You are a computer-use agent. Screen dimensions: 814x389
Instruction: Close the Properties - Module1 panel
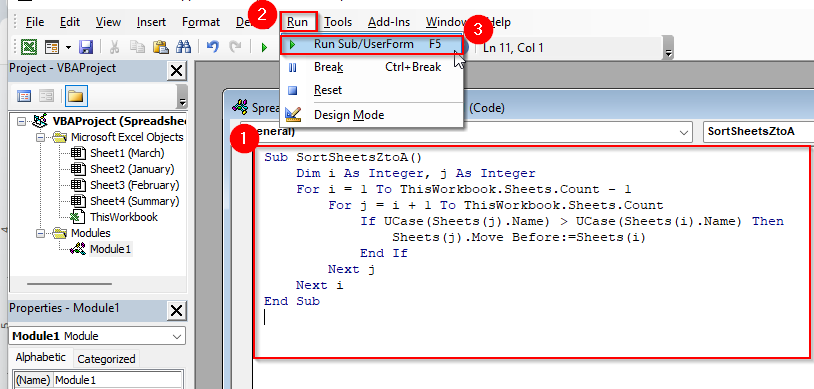(x=177, y=311)
